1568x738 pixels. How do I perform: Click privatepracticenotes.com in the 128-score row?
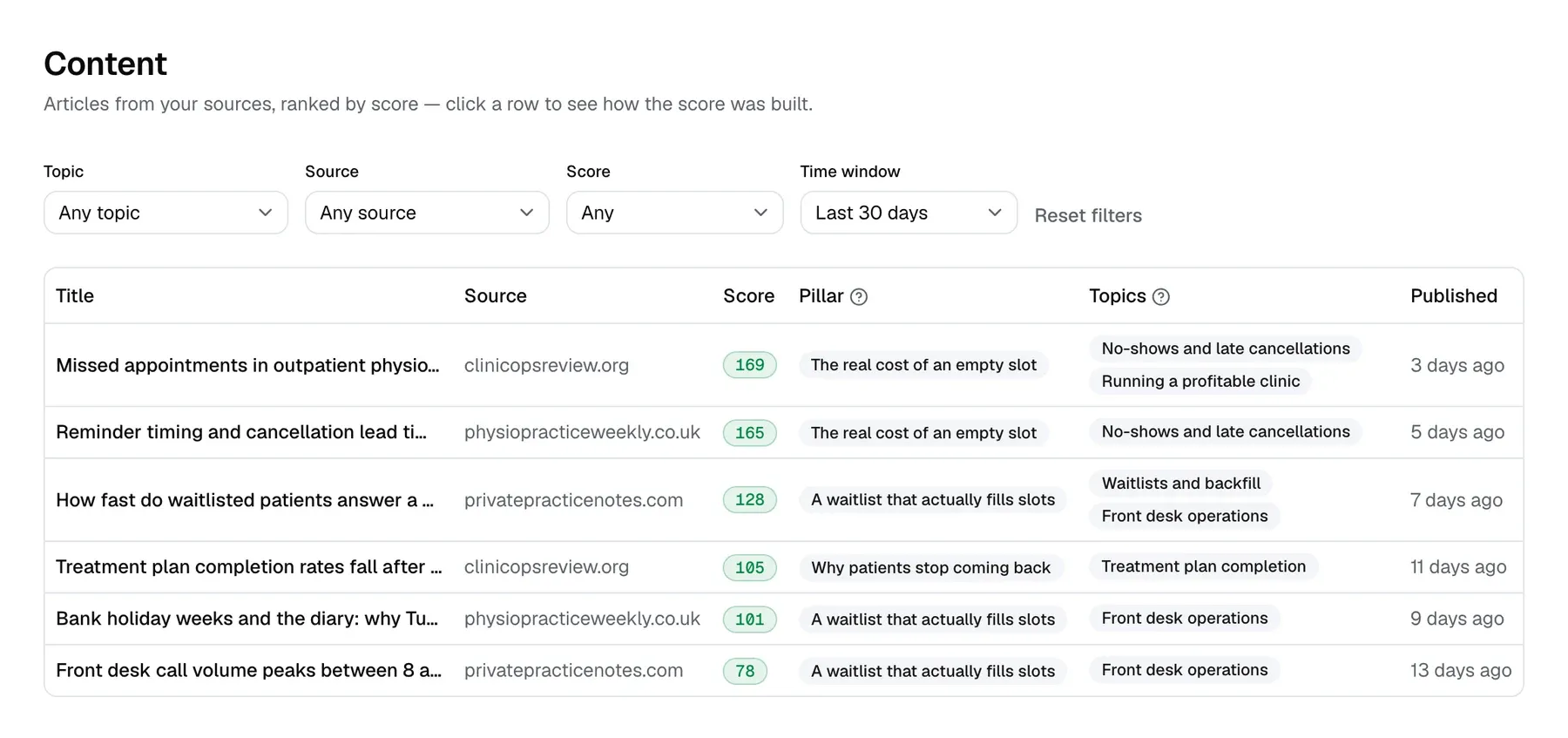coord(573,500)
